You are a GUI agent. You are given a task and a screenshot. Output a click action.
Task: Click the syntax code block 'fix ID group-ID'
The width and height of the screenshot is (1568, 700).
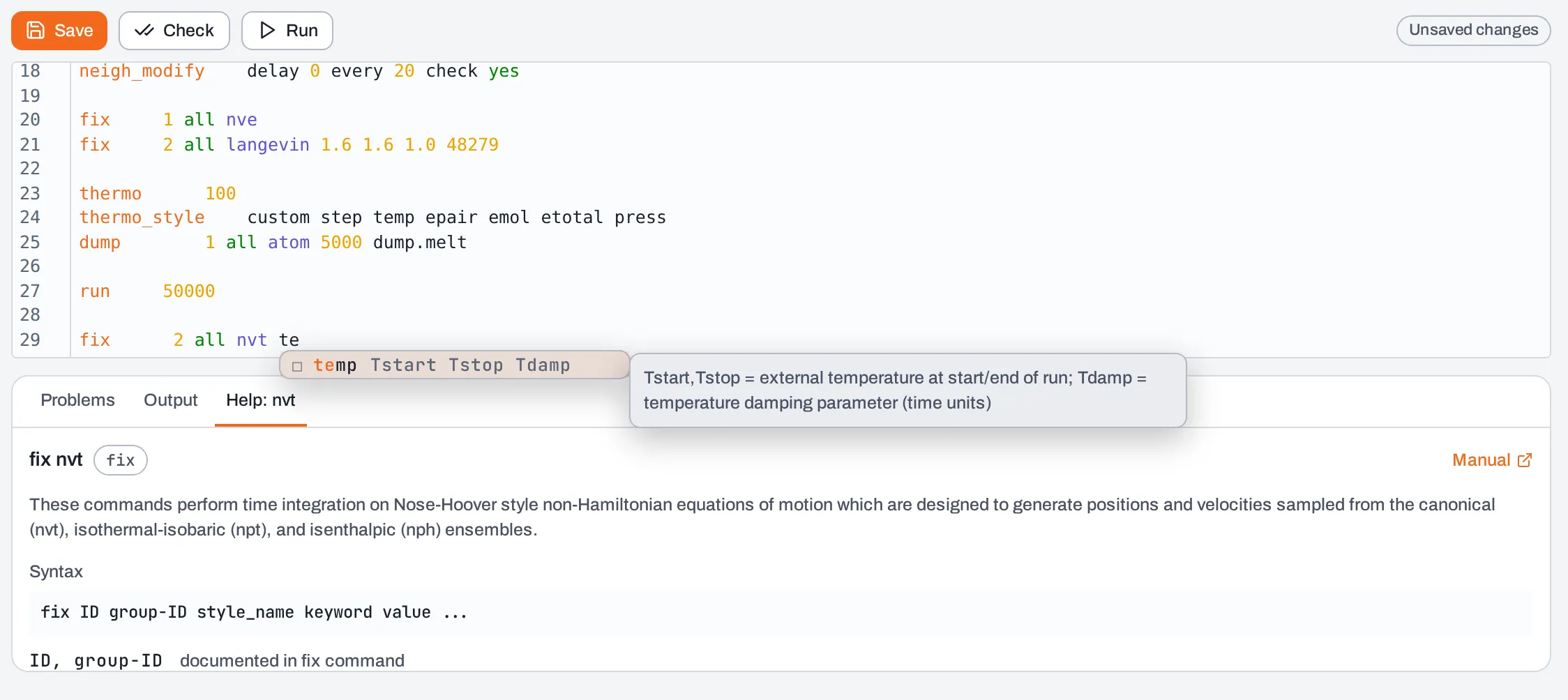pos(781,613)
